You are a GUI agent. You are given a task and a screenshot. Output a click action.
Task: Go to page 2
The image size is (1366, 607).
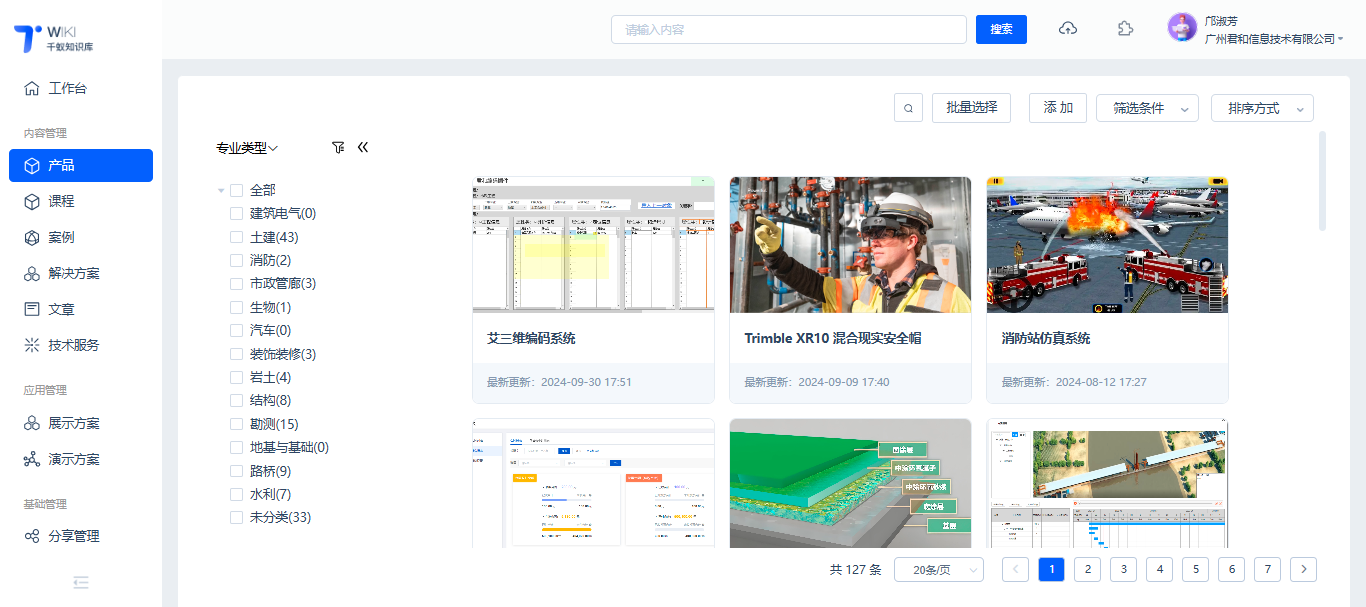pos(1087,569)
